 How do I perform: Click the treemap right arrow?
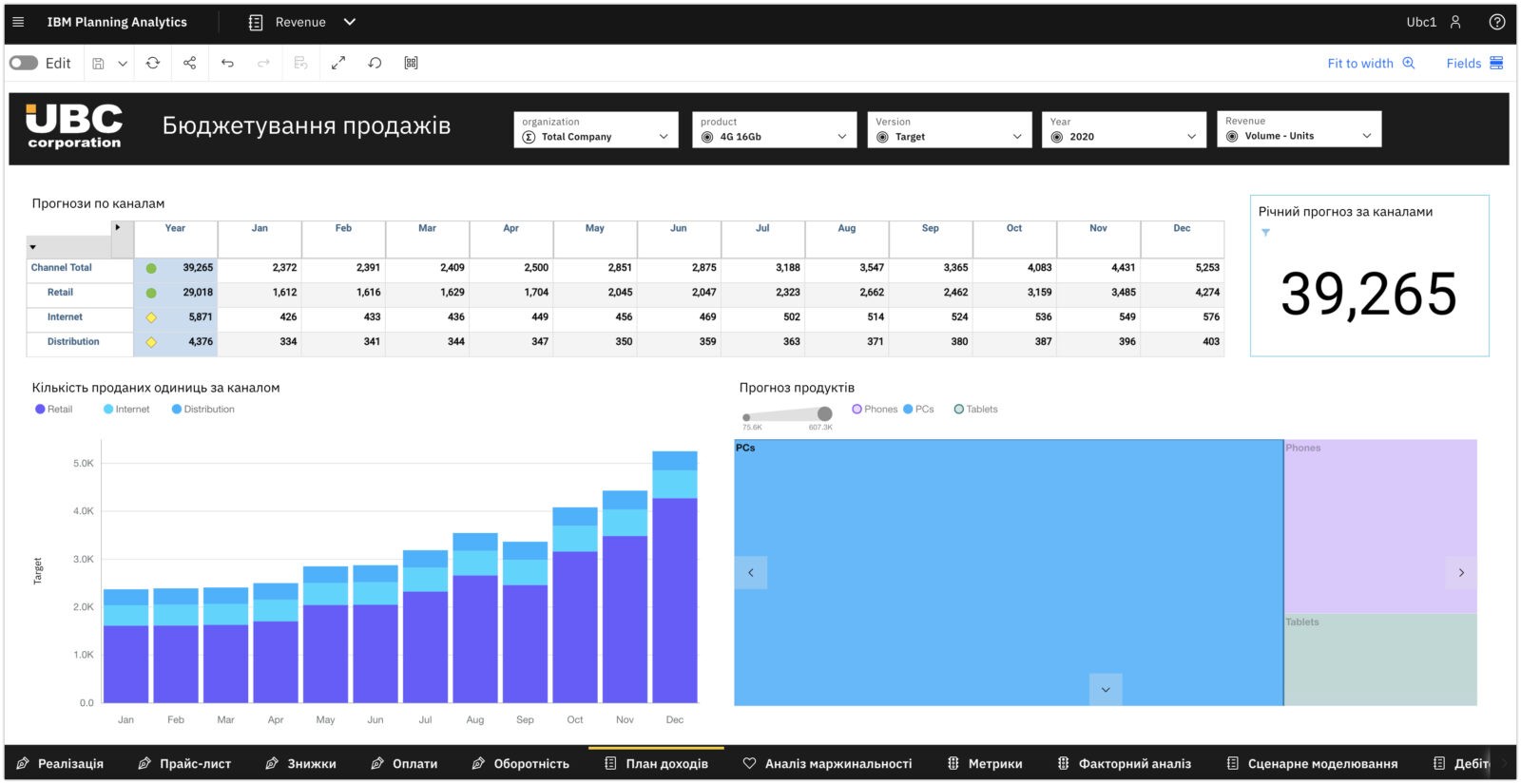coord(1461,572)
